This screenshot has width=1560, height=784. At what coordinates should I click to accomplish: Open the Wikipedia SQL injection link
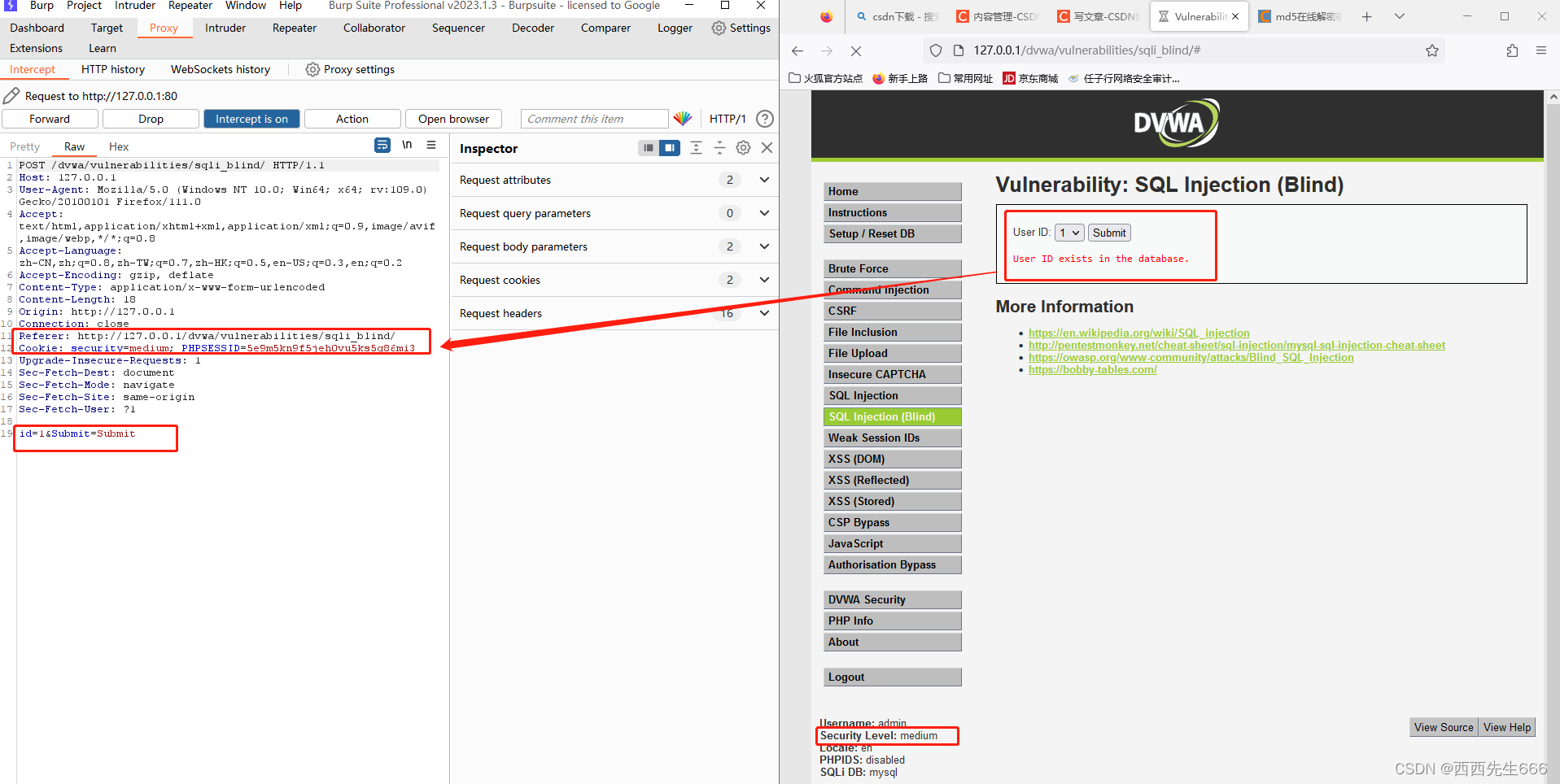(1138, 333)
